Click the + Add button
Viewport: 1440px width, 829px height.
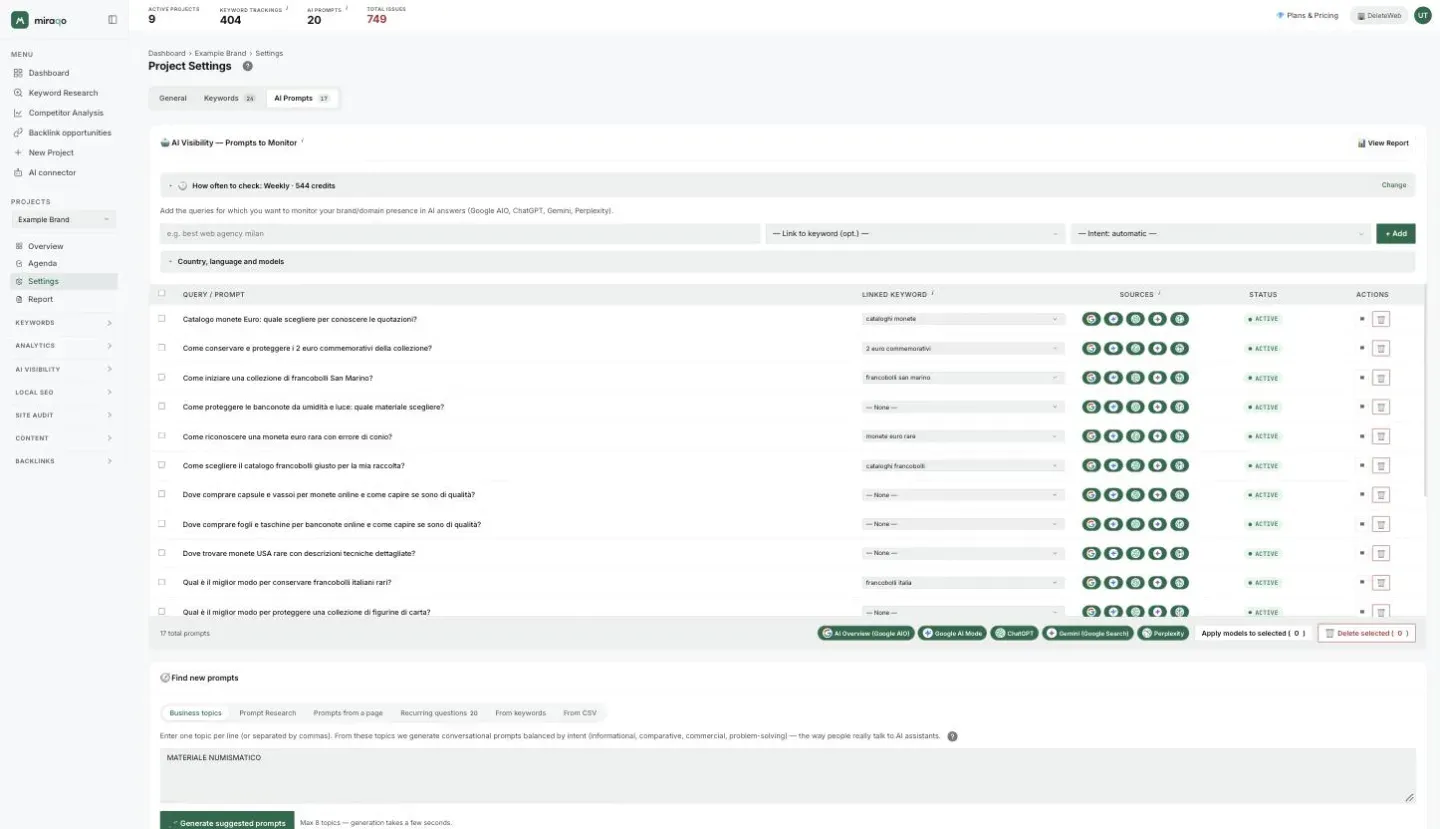pyautogui.click(x=1395, y=233)
